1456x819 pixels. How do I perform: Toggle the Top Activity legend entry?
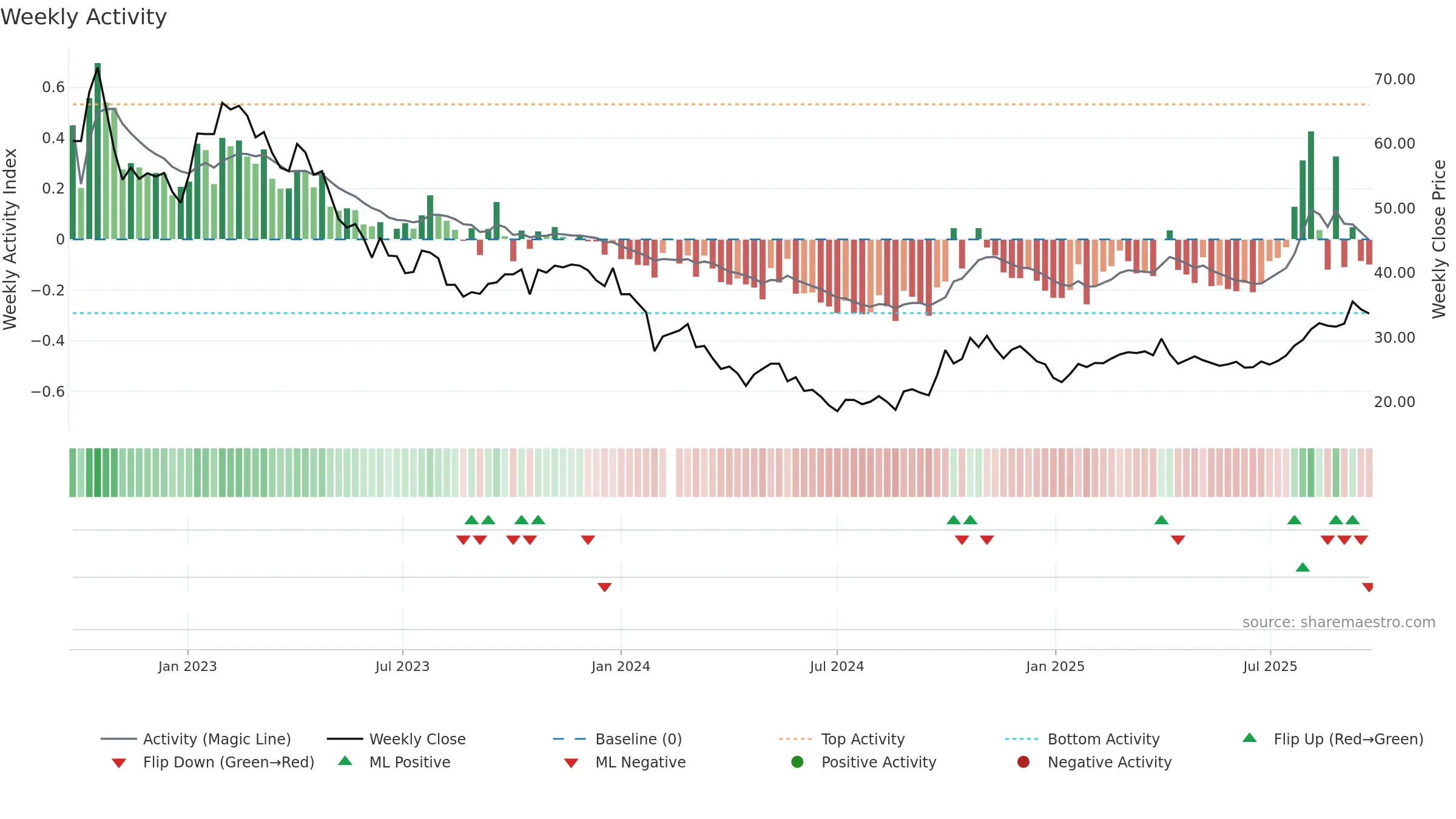[842, 739]
